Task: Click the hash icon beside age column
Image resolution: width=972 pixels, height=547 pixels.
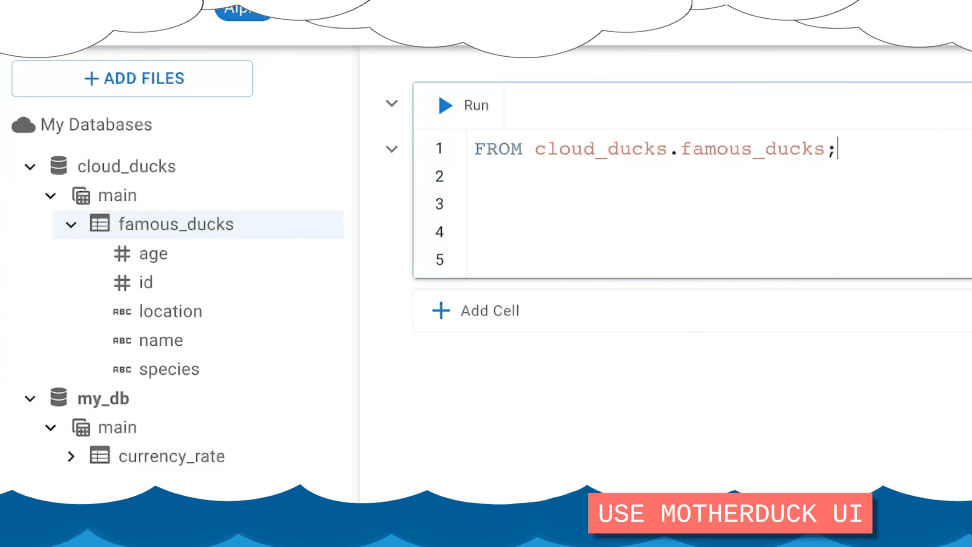Action: point(122,254)
